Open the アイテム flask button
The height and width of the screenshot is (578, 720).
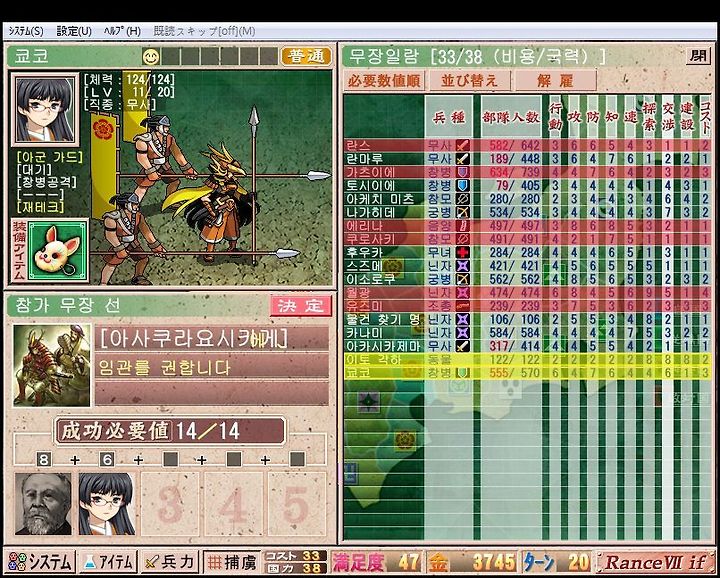click(x=108, y=562)
